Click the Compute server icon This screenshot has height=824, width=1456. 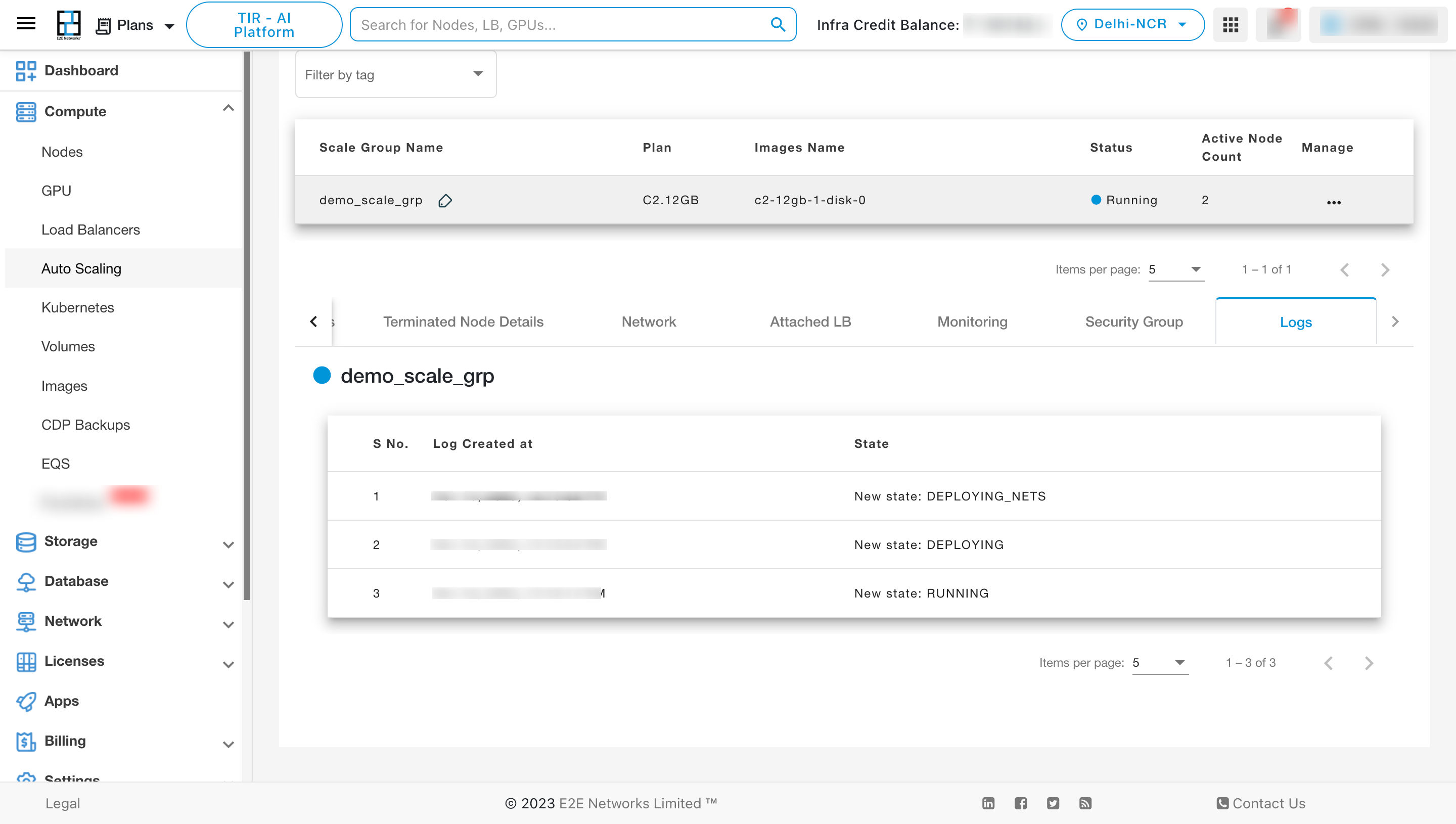point(26,112)
